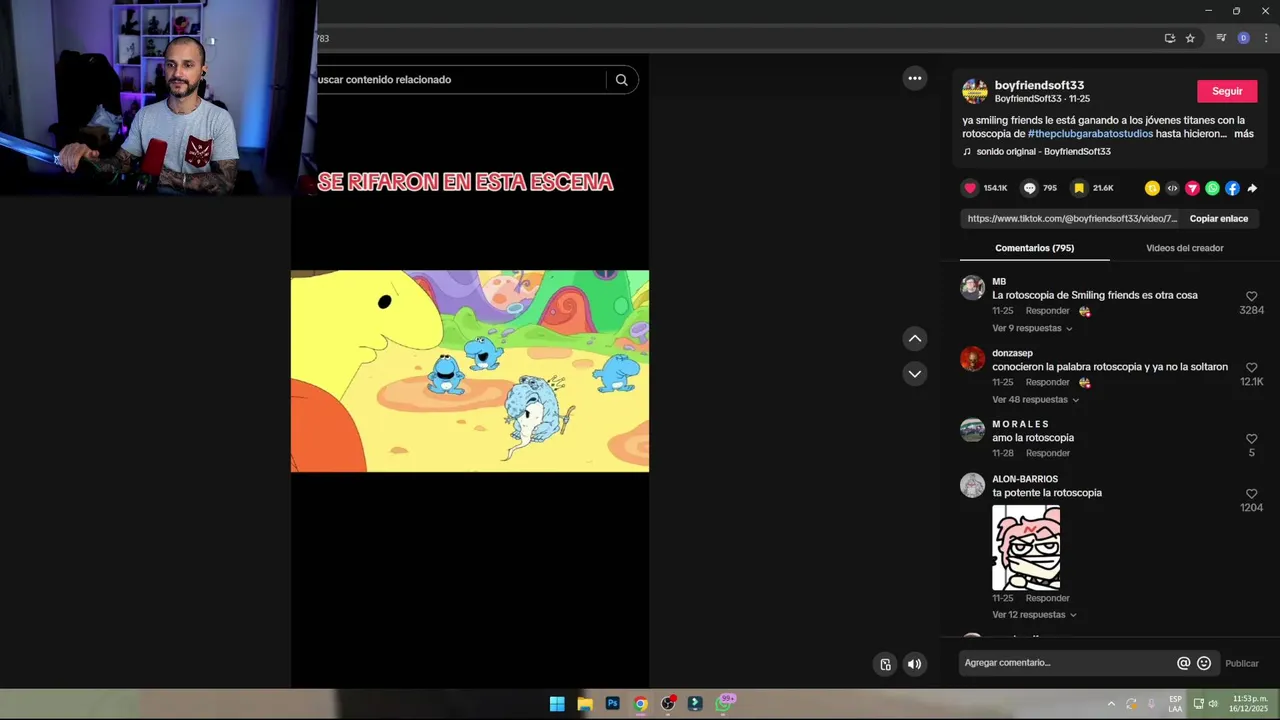The image size is (1280, 720).
Task: Open more share options arrow
Action: pos(1252,188)
